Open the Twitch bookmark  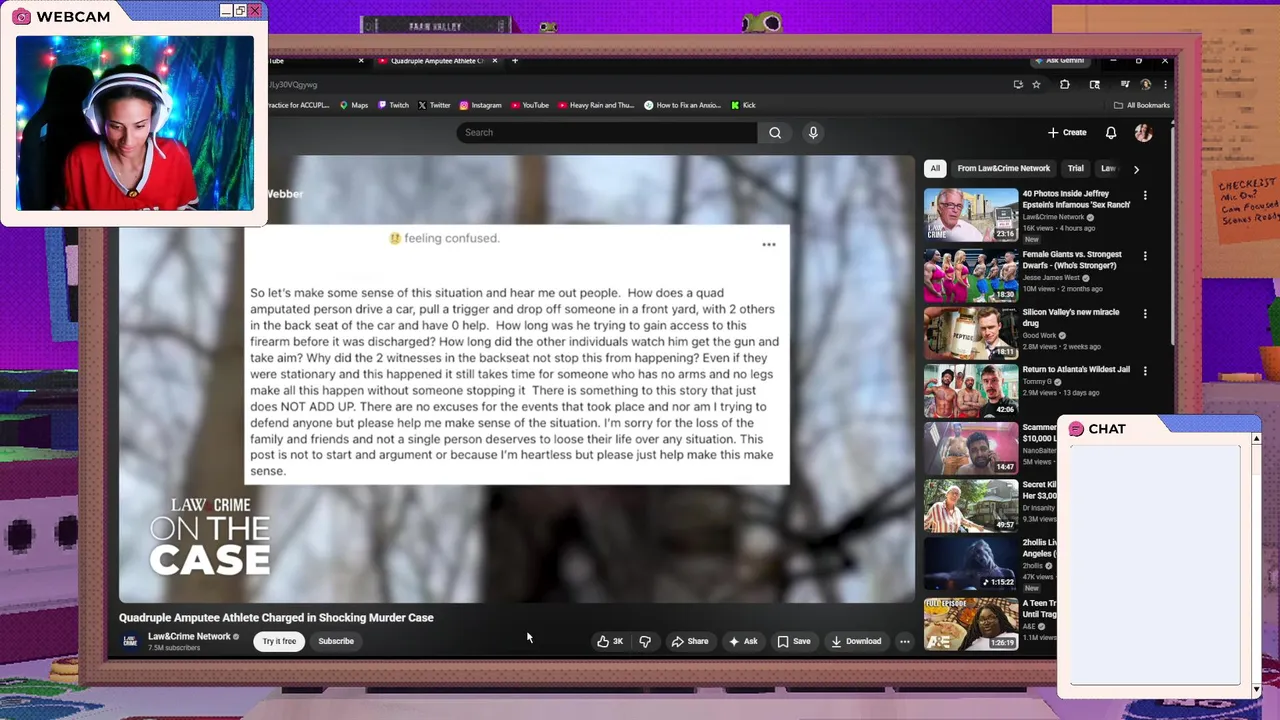click(x=393, y=105)
